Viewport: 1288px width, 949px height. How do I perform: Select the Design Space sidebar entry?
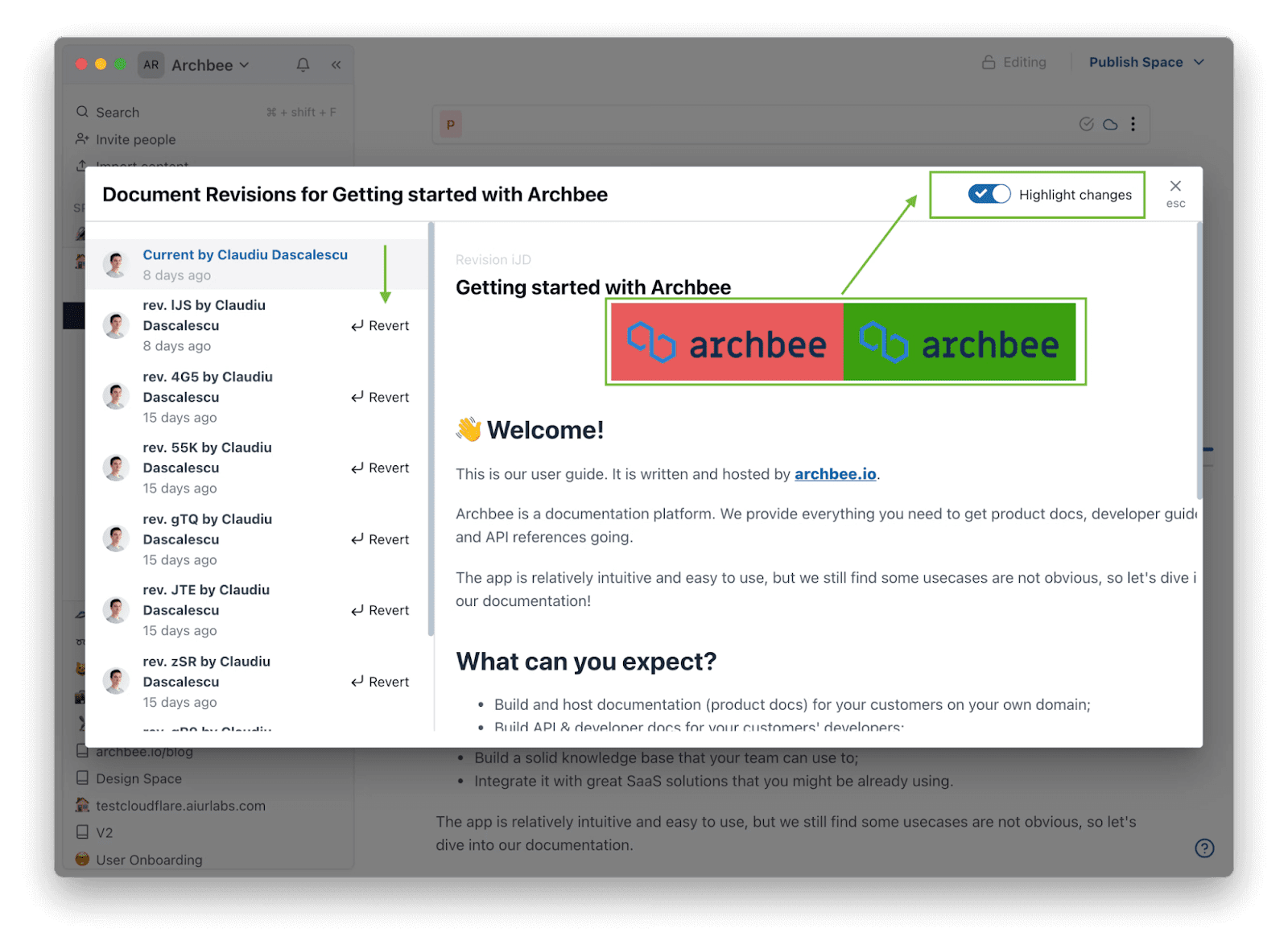coord(138,778)
